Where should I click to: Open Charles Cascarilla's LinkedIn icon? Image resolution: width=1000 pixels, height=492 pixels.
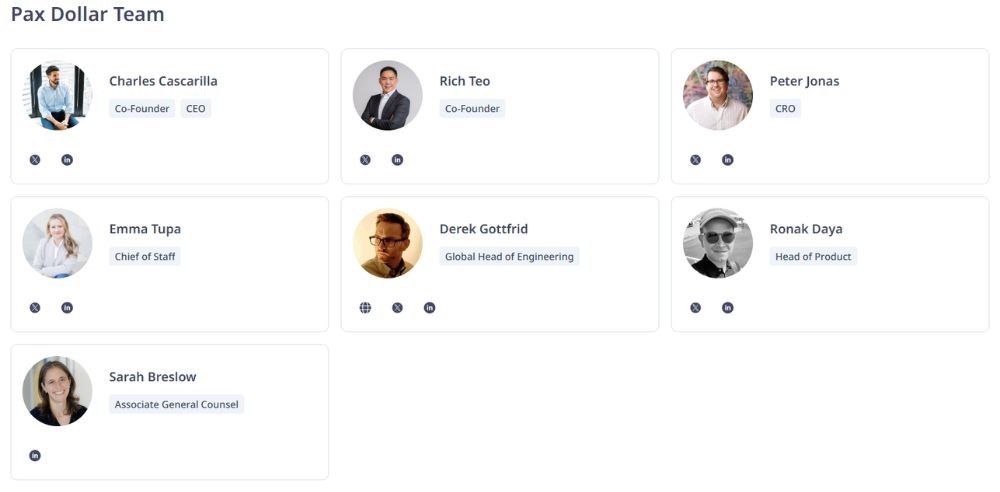click(x=67, y=160)
